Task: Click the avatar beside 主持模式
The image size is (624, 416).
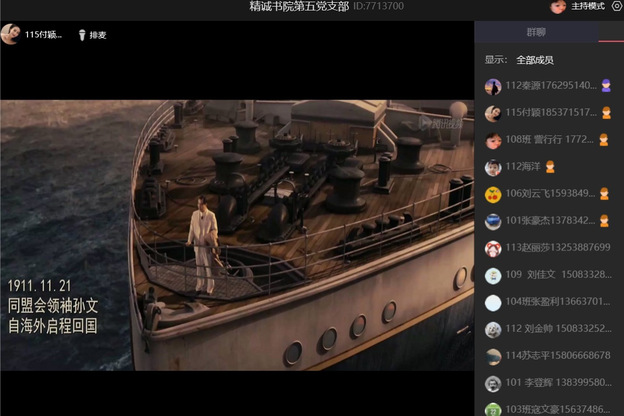Action: pyautogui.click(x=558, y=6)
